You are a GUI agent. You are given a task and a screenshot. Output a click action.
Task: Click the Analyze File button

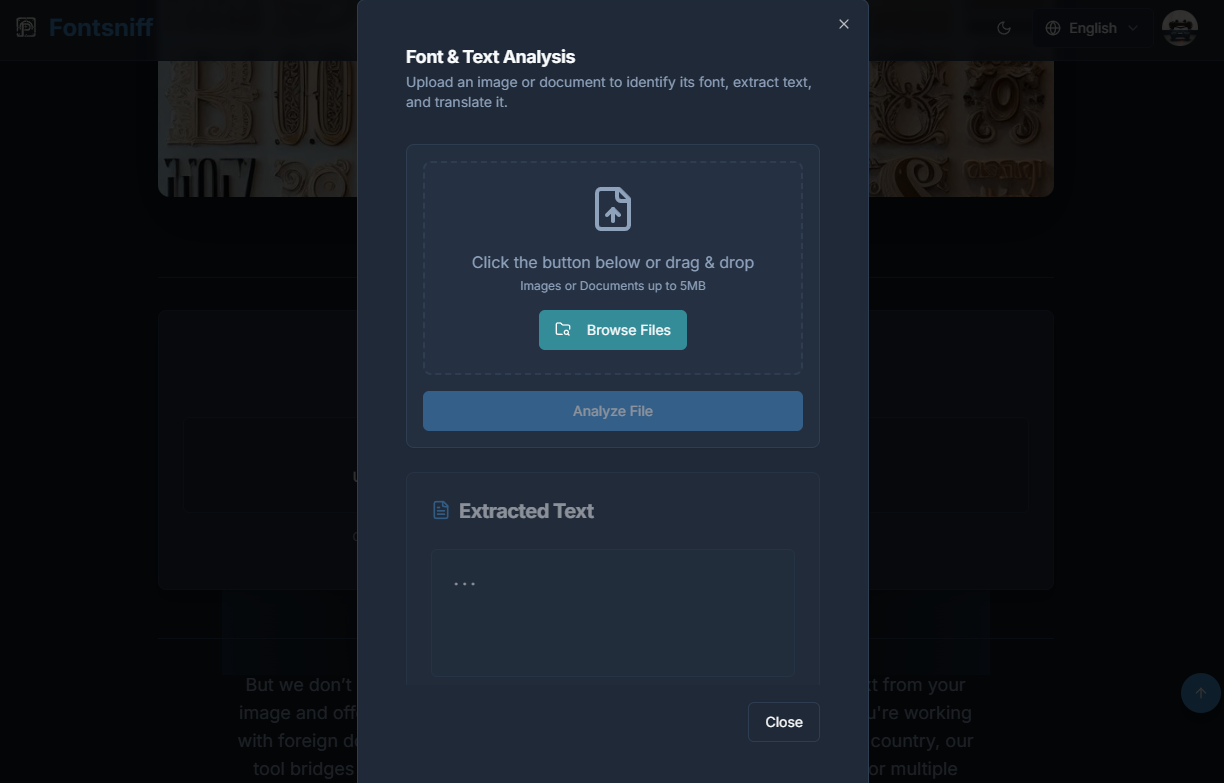click(612, 410)
